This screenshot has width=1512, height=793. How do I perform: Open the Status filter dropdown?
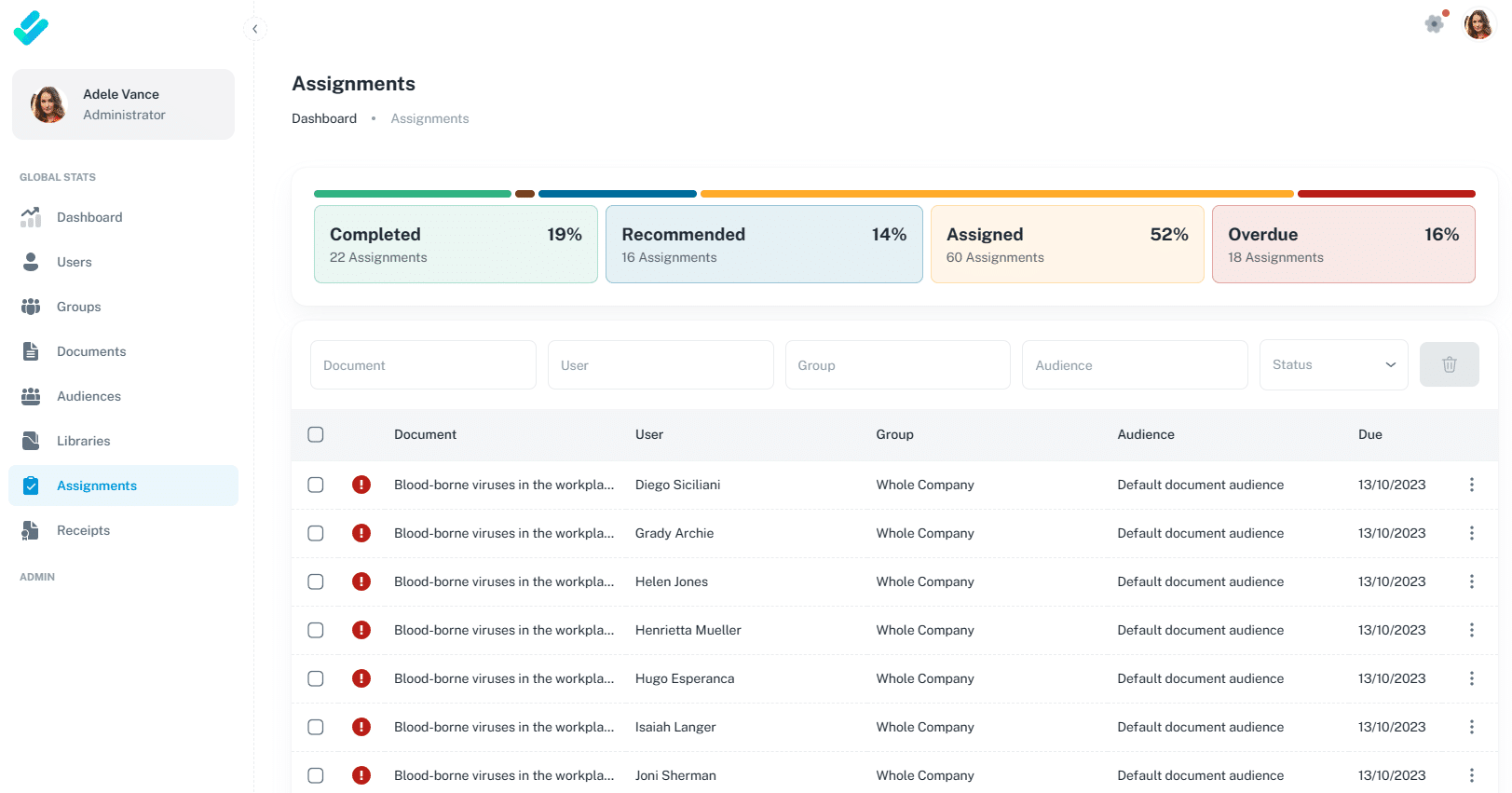pos(1333,364)
